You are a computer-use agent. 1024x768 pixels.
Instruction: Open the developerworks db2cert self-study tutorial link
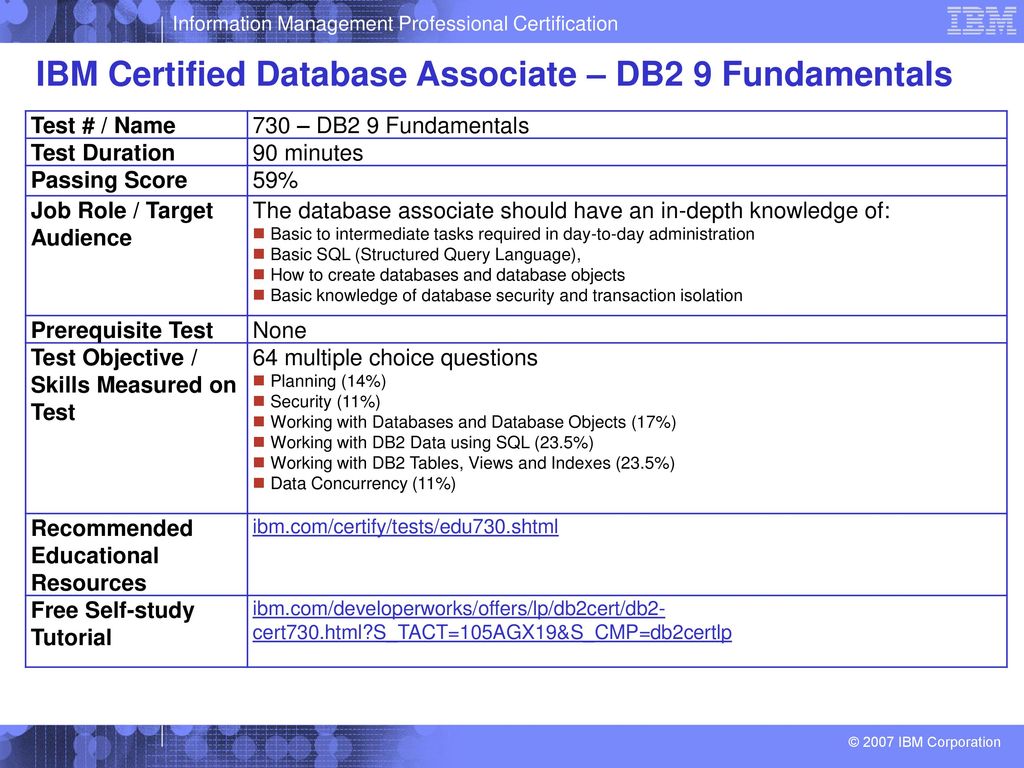coord(492,620)
